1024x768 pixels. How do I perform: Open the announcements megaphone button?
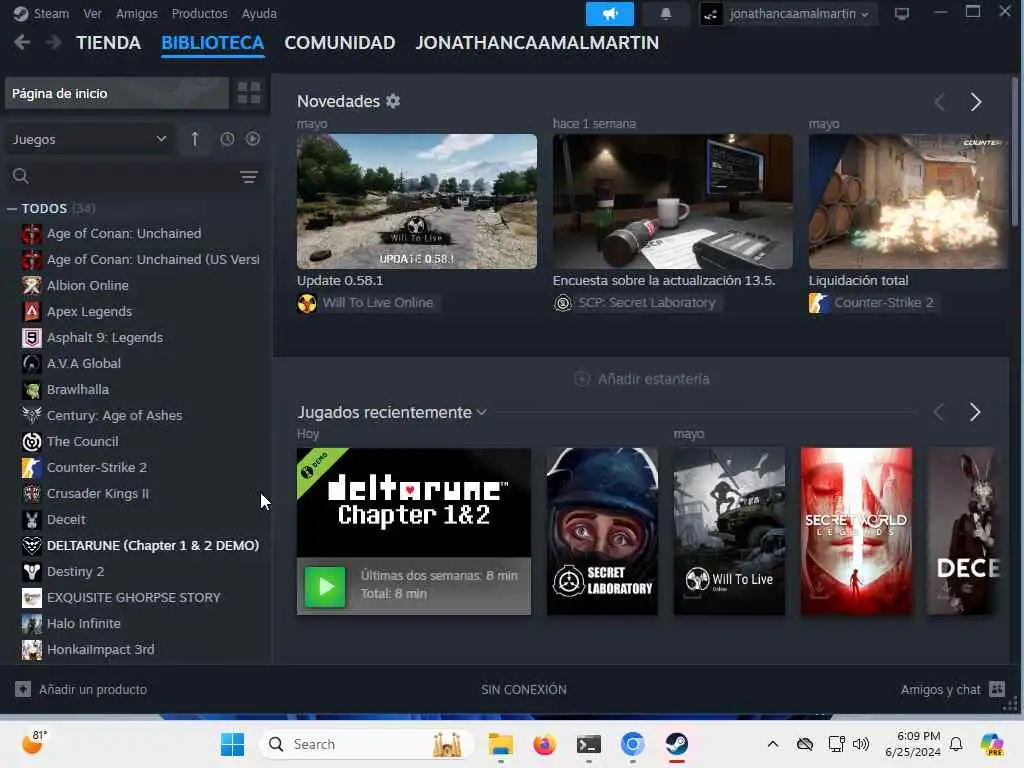pyautogui.click(x=609, y=14)
